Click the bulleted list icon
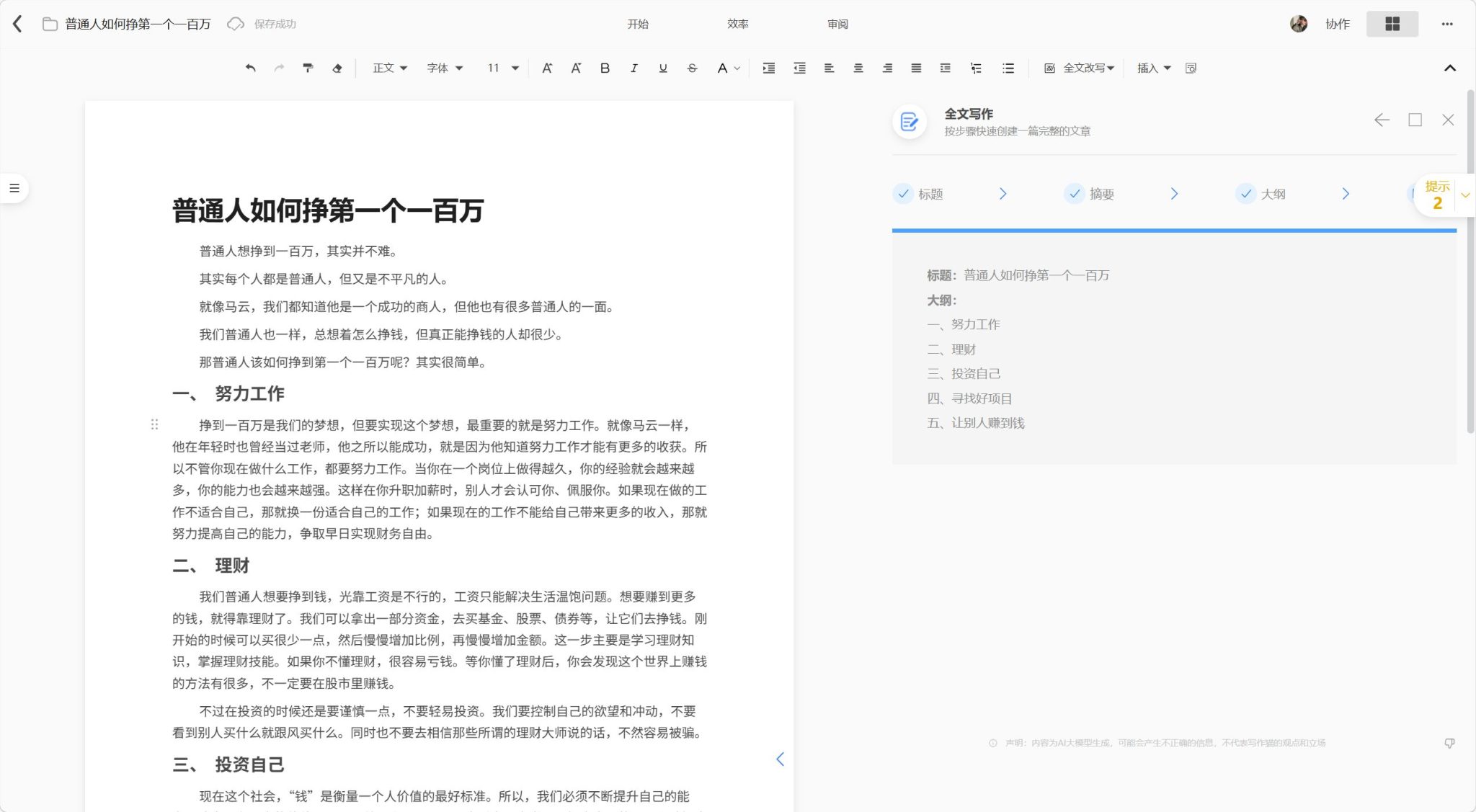The height and width of the screenshot is (812, 1476). click(x=1008, y=68)
